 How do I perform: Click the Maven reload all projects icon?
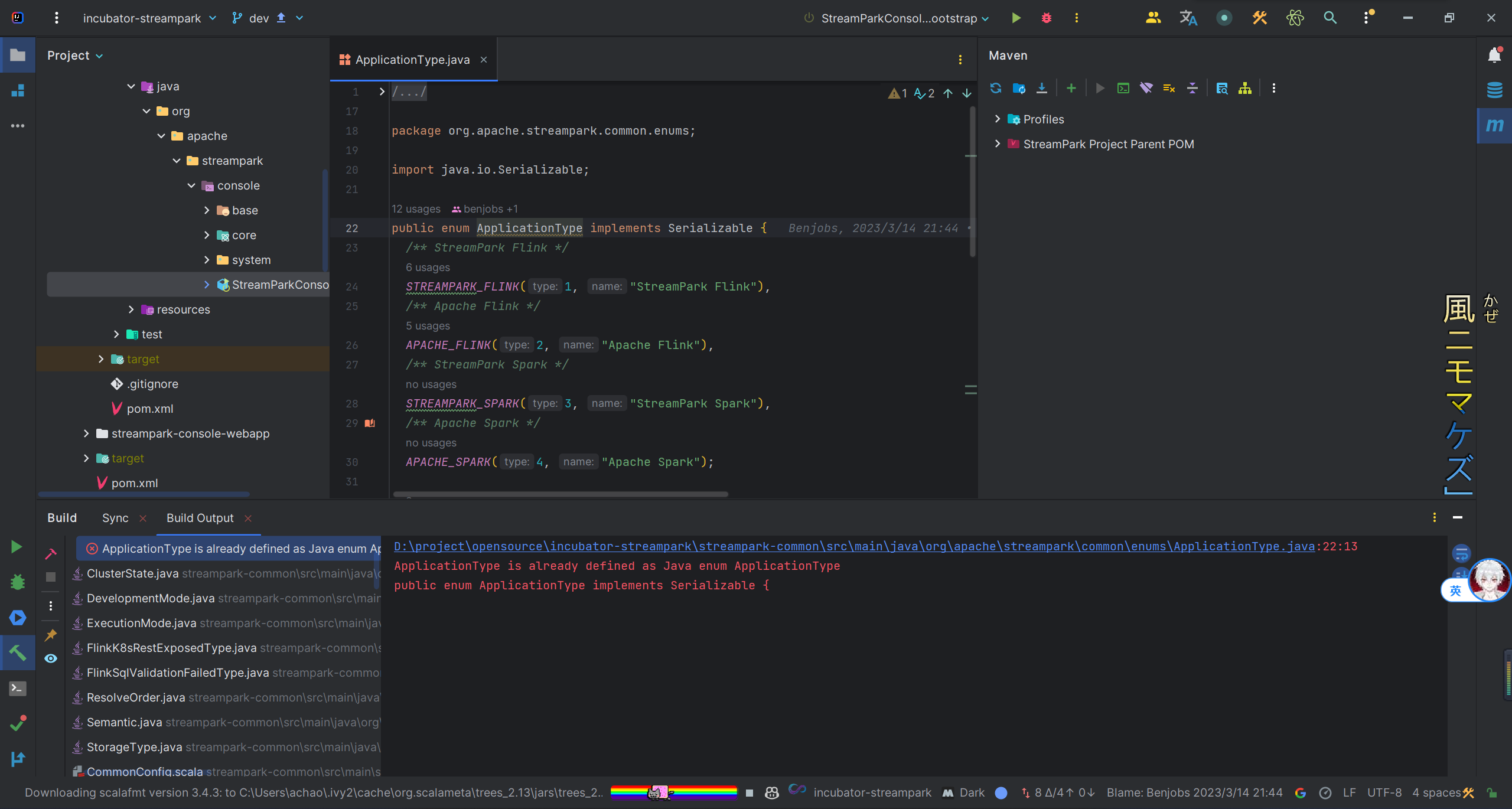point(996,88)
